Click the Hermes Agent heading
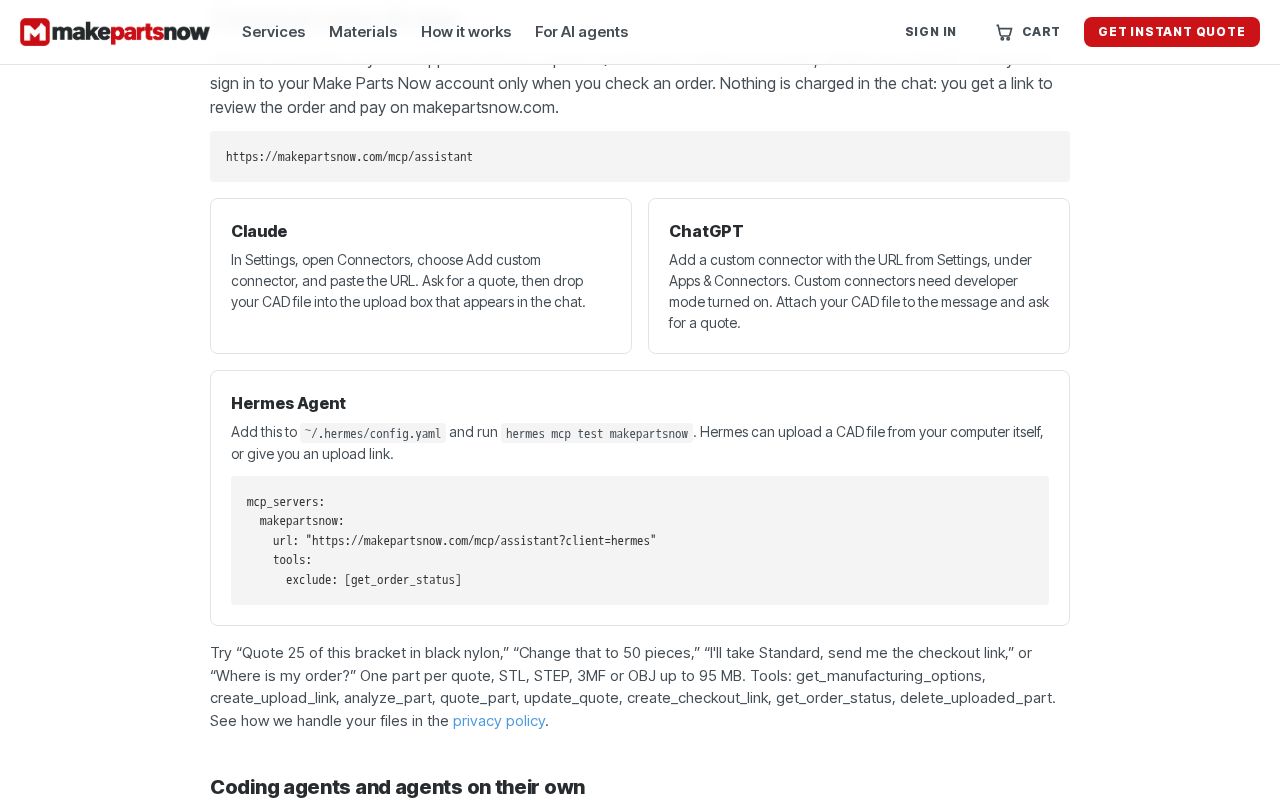The height and width of the screenshot is (800, 1280). tap(288, 403)
